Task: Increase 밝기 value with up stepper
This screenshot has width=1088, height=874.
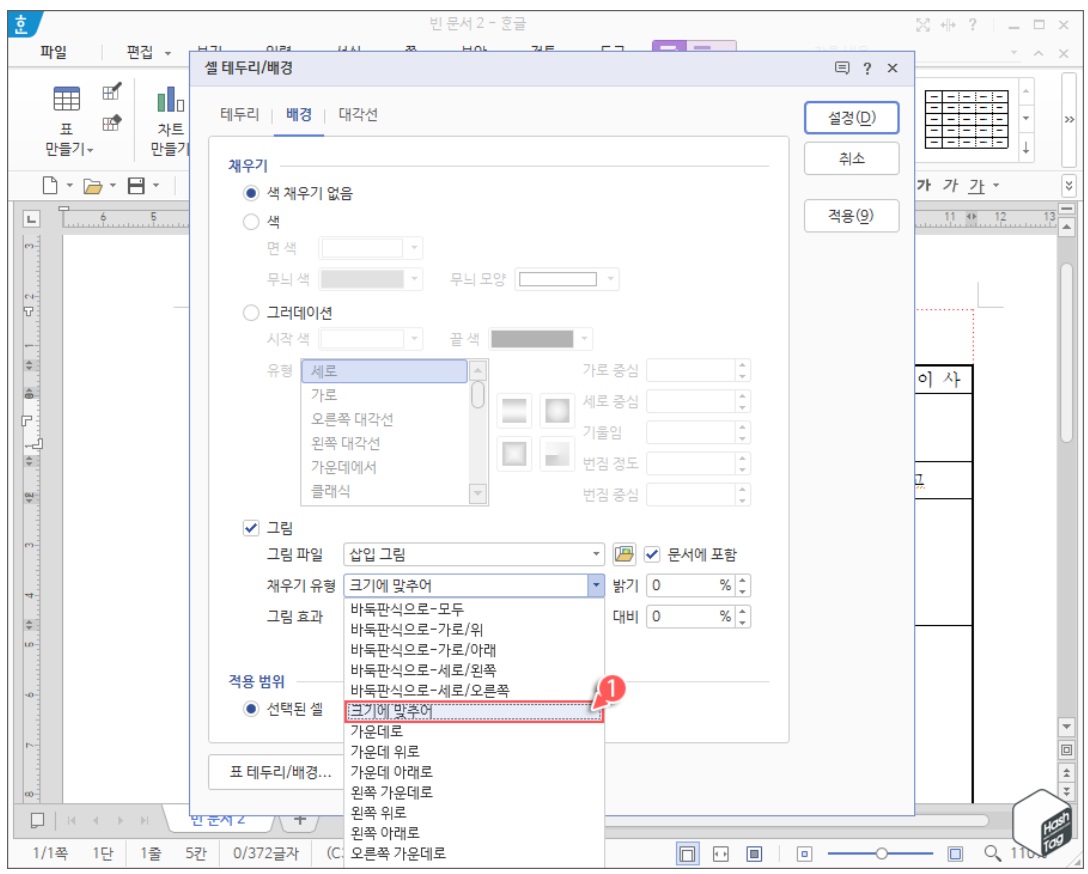Action: tap(743, 581)
